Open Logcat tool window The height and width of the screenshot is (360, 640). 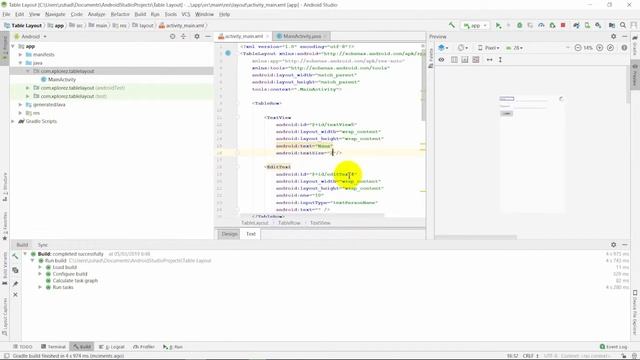click(x=112, y=347)
